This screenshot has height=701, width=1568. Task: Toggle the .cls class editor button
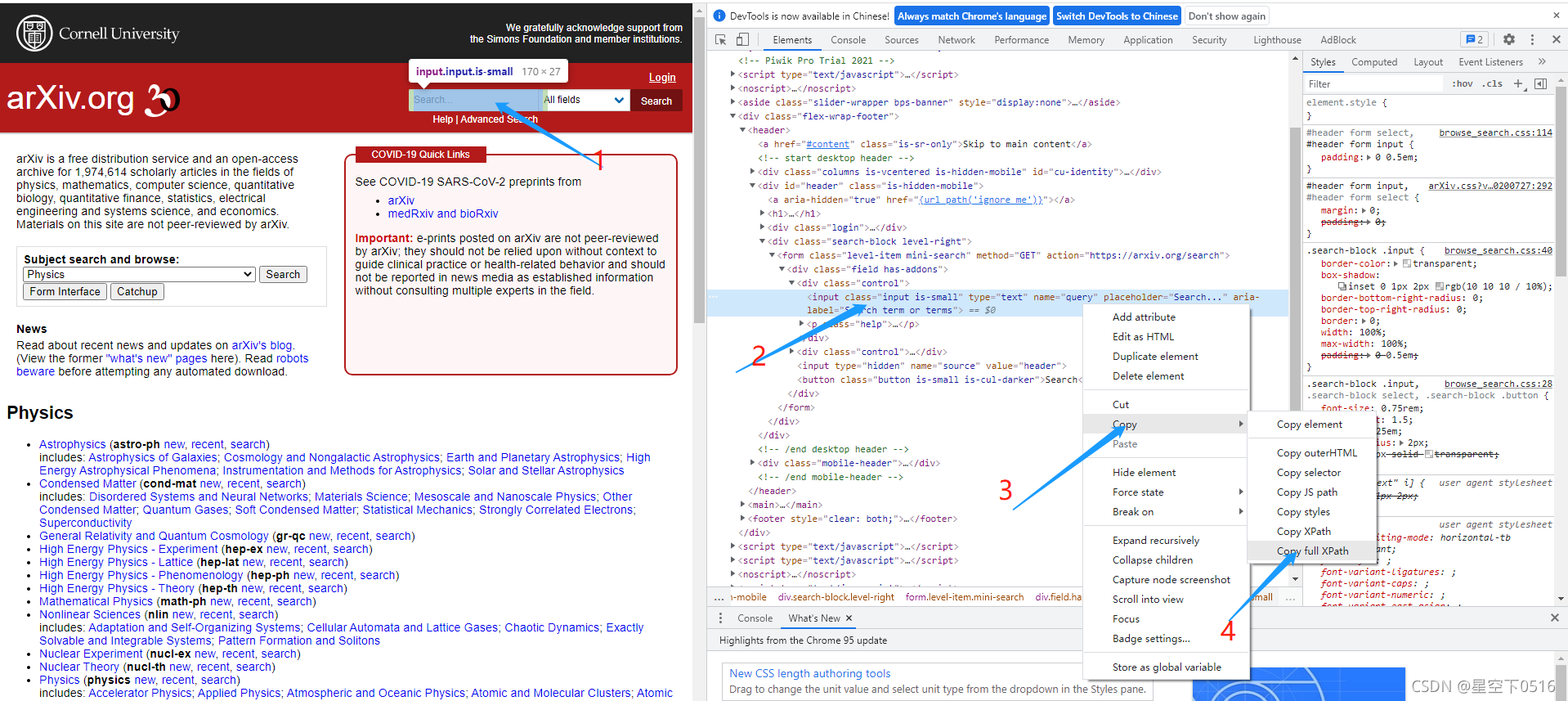coord(1493,83)
